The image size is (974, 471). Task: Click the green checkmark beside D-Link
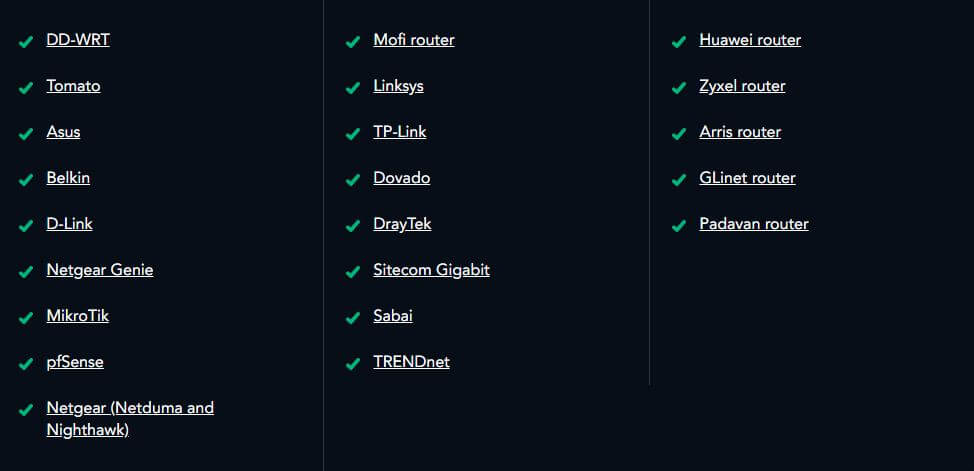(x=25, y=226)
